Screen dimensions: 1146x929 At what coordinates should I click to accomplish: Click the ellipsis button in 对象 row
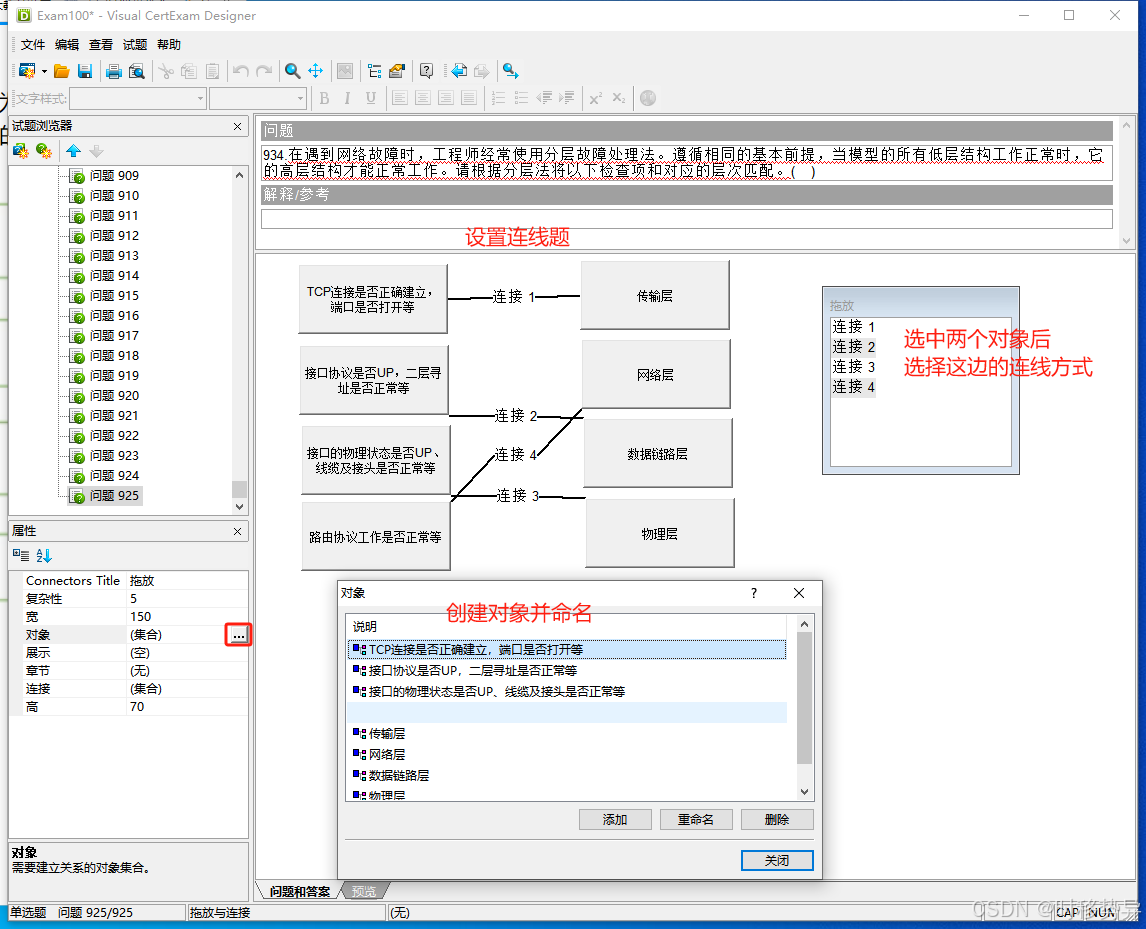coord(238,634)
